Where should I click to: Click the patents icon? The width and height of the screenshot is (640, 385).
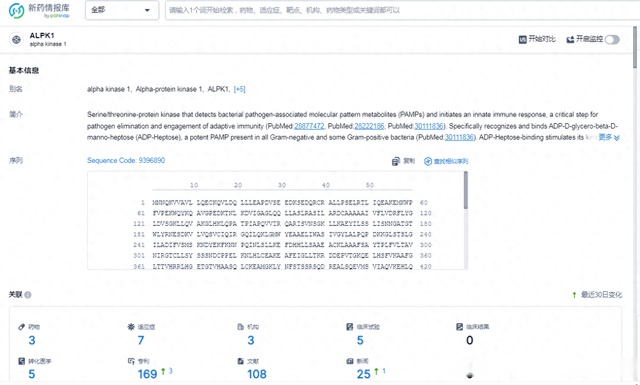click(131, 361)
